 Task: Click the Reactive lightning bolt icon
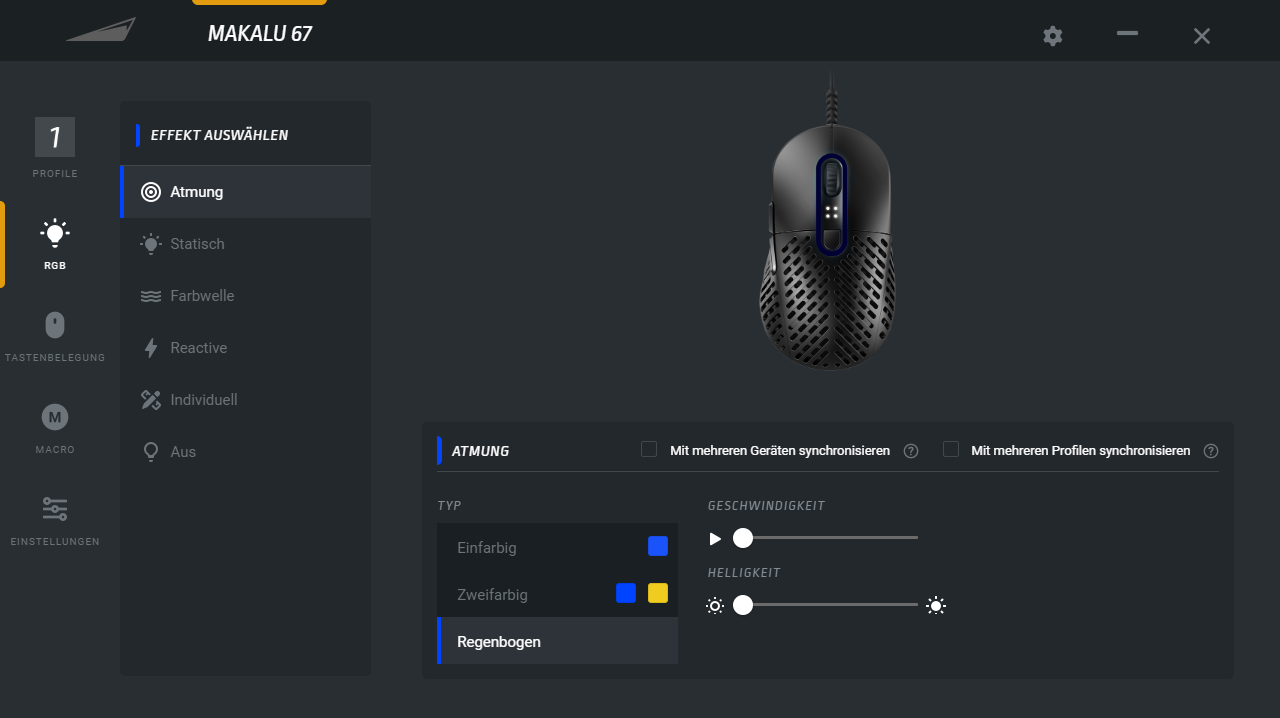coord(151,348)
